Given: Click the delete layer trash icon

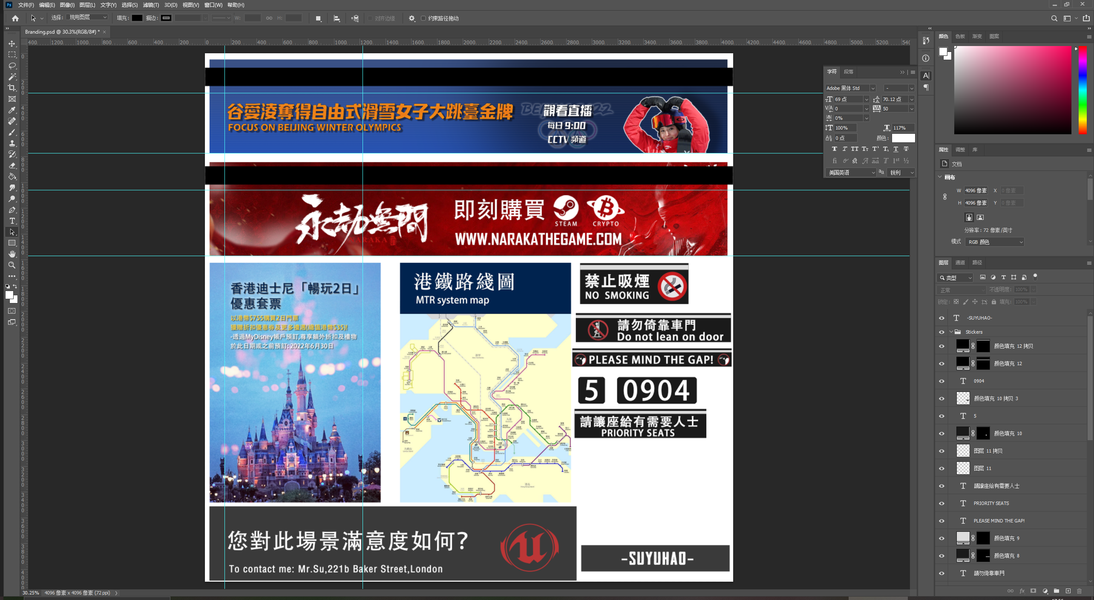Looking at the screenshot, I should (x=1079, y=591).
